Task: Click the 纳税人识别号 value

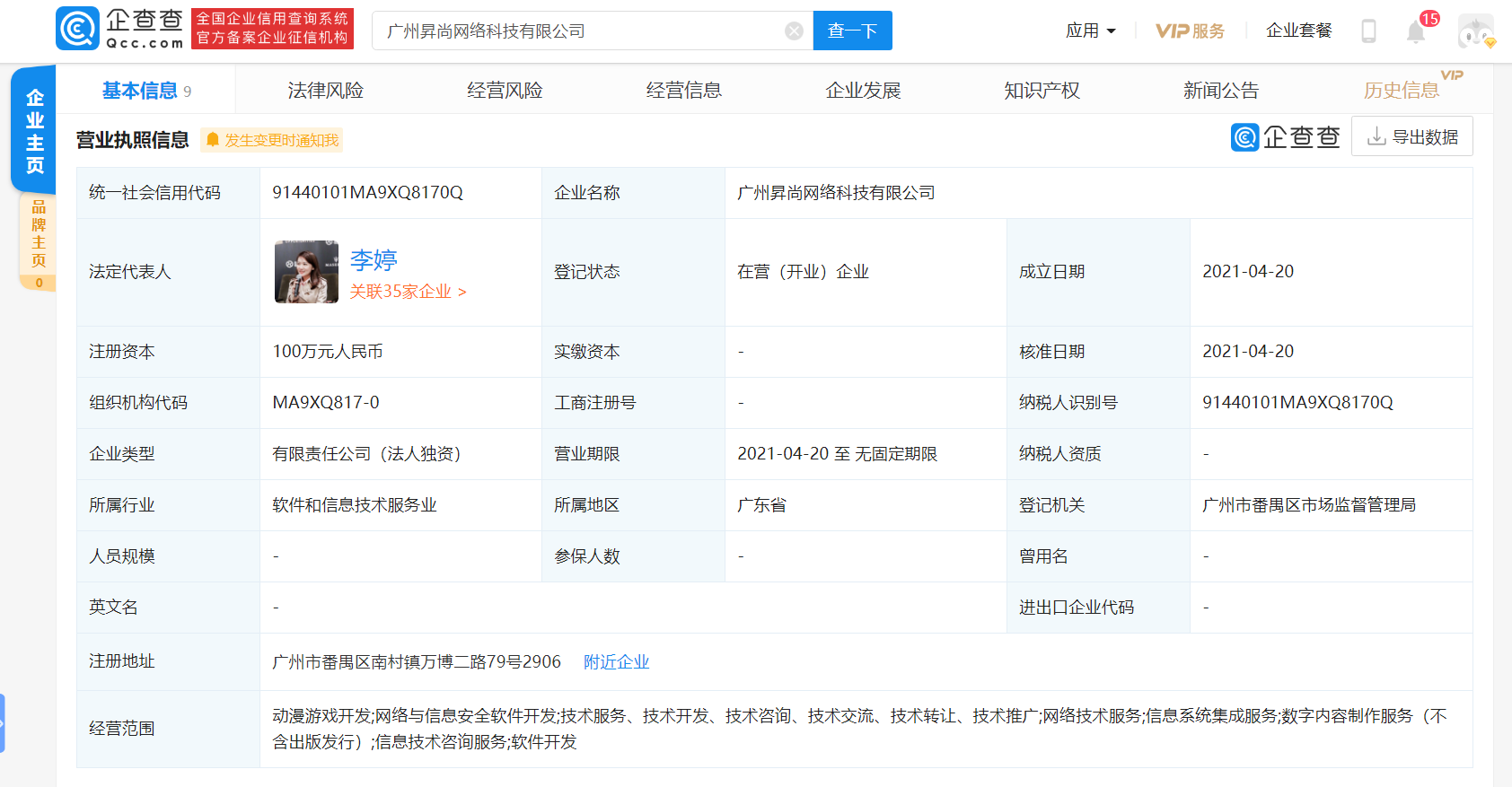Action: click(1297, 402)
